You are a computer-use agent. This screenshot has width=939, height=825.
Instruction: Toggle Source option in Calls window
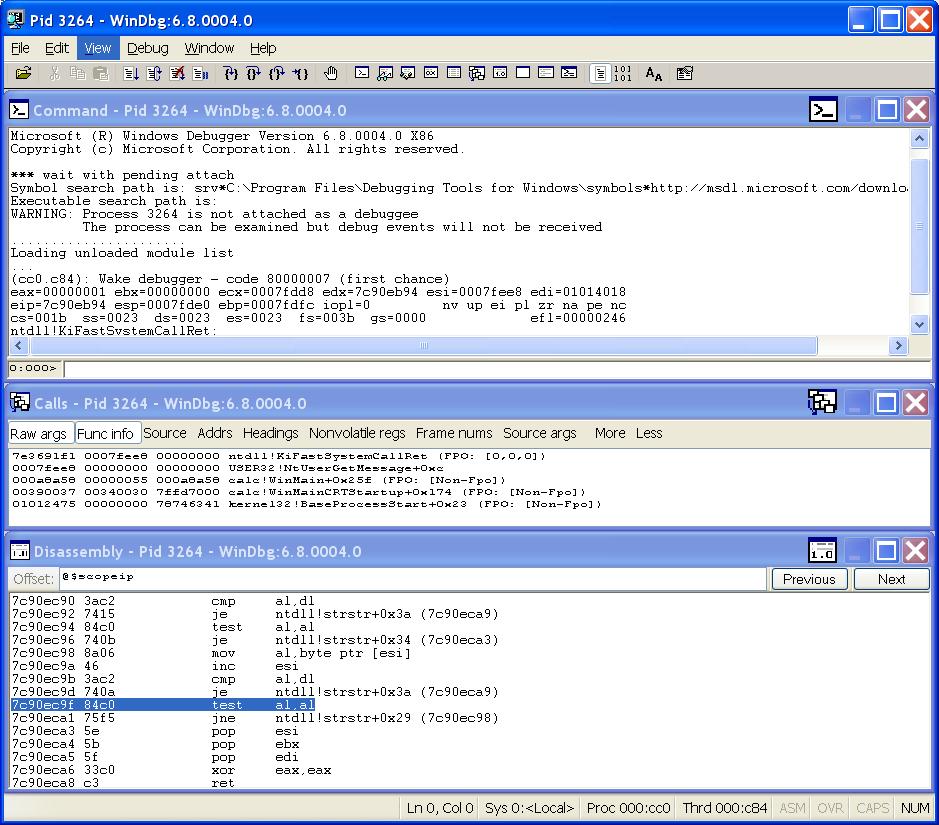tap(165, 433)
